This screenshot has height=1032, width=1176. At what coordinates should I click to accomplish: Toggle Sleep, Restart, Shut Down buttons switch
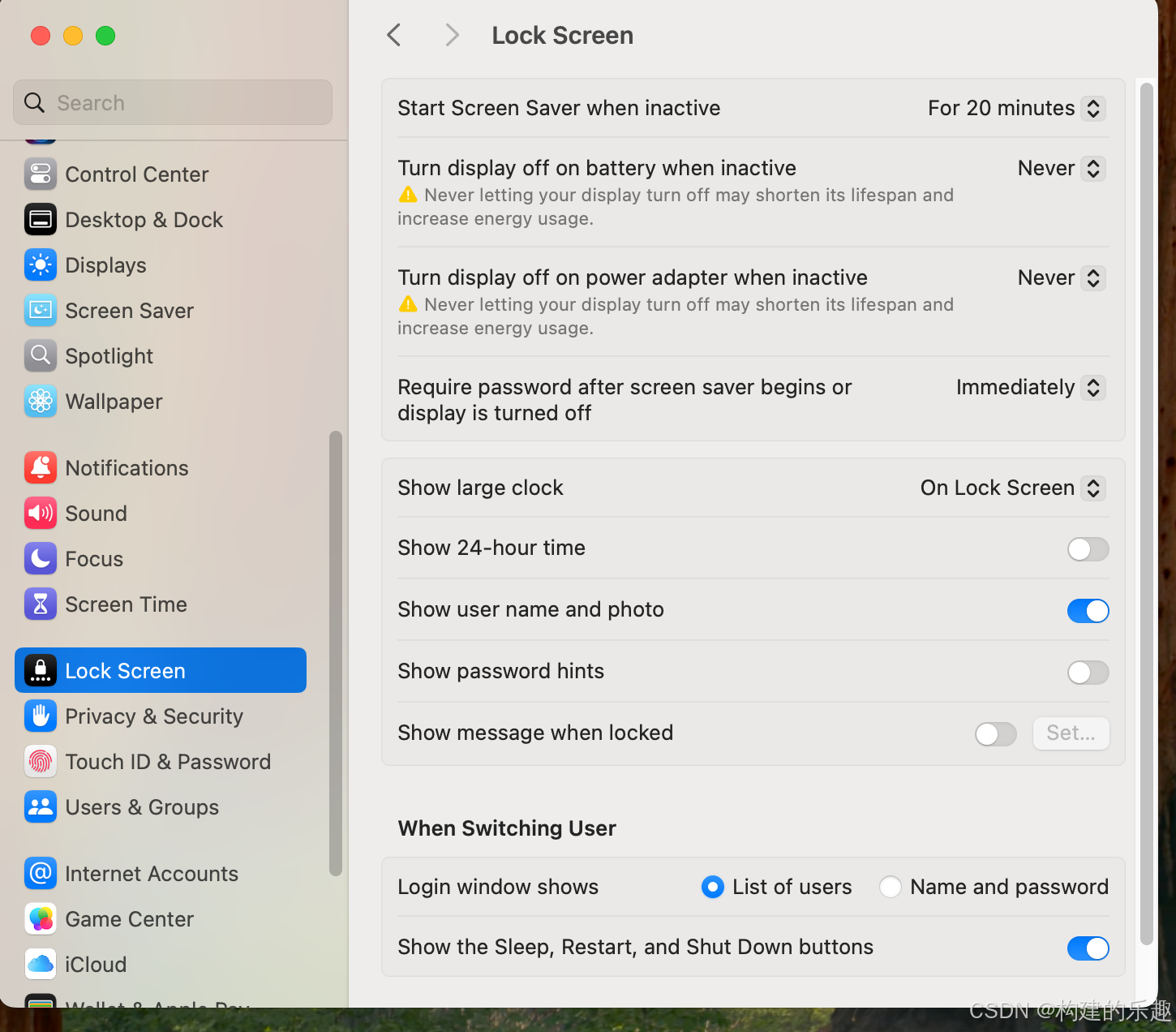tap(1088, 948)
